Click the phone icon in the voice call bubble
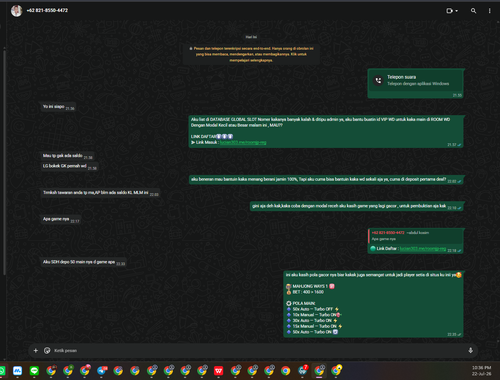 (x=378, y=80)
